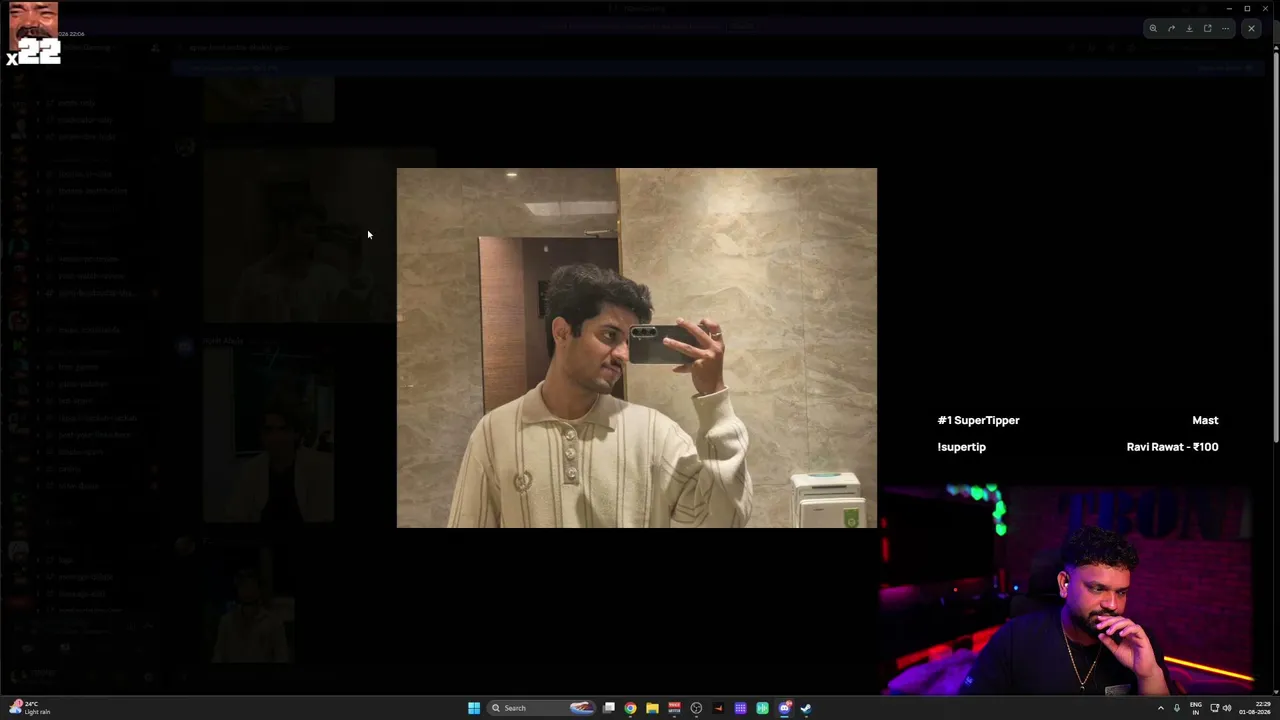Click the Ravi Rawat - ₹100 tip text
The height and width of the screenshot is (720, 1280).
1172,447
